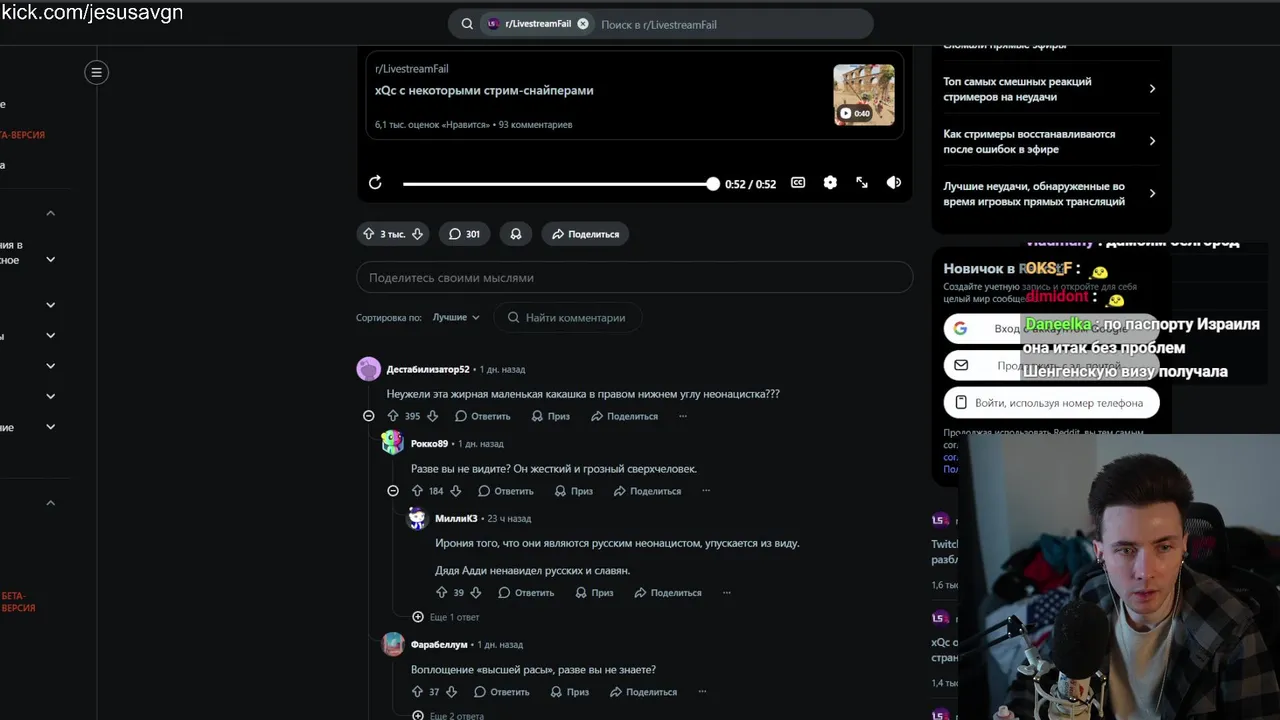Click the email sign-in envelope icon
Viewport: 1280px width, 720px height.
point(961,366)
